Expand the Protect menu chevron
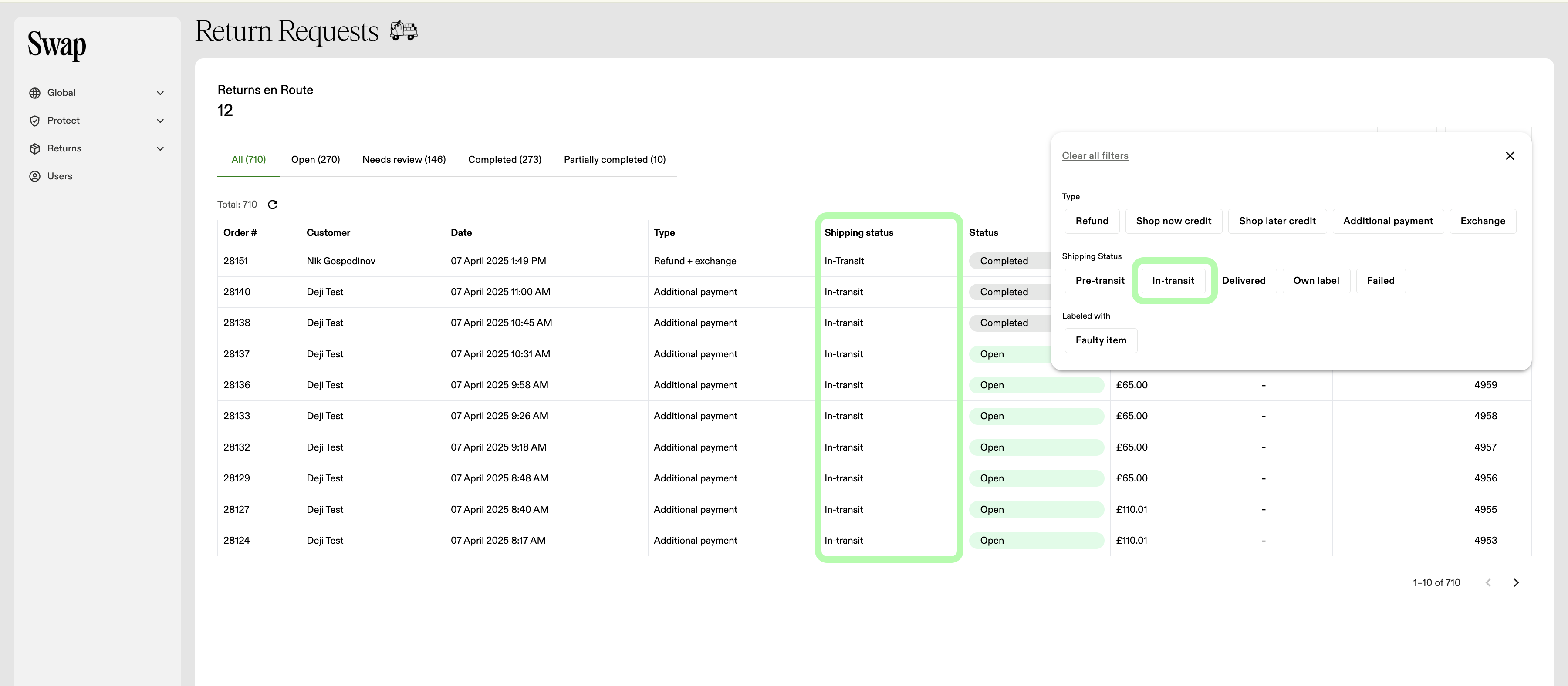 coord(160,121)
